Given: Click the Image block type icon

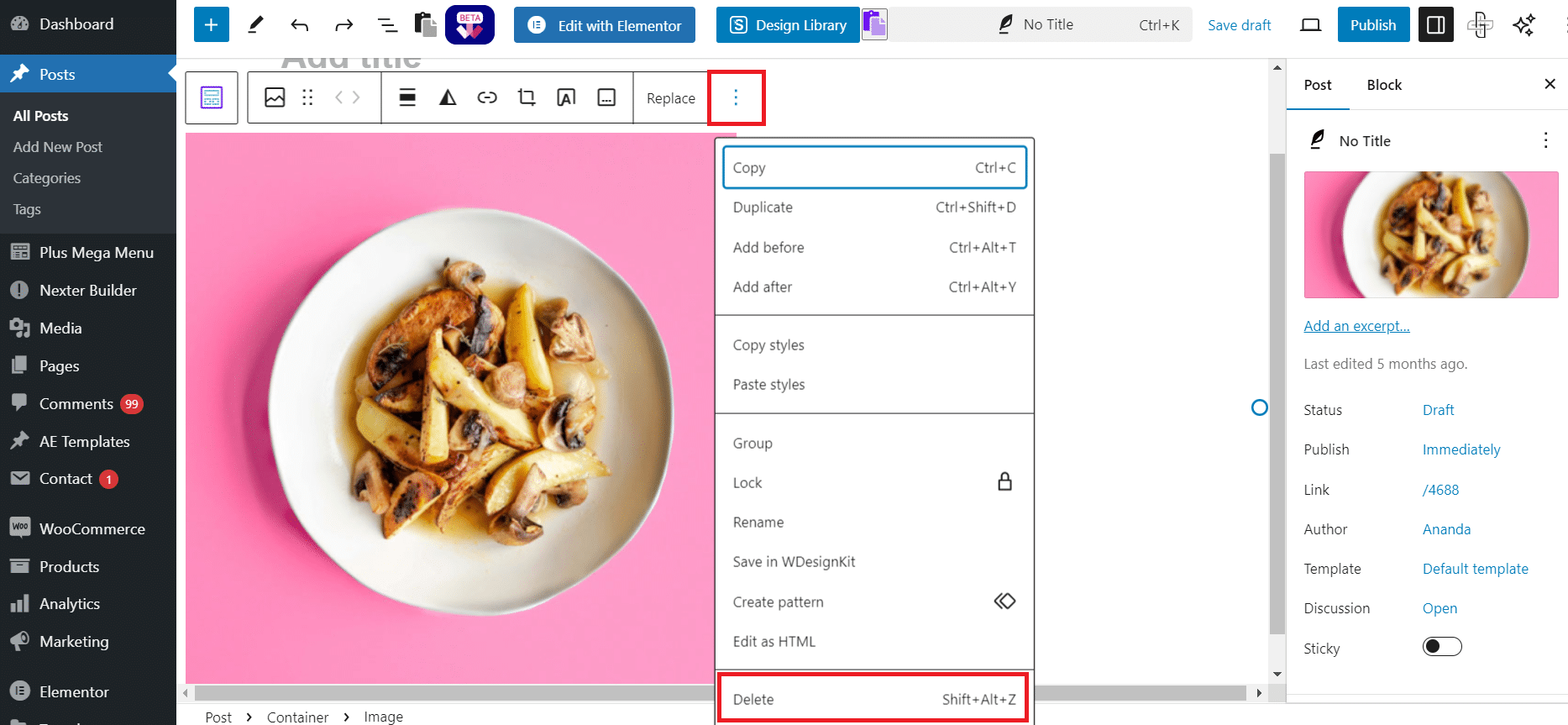Looking at the screenshot, I should [x=275, y=97].
